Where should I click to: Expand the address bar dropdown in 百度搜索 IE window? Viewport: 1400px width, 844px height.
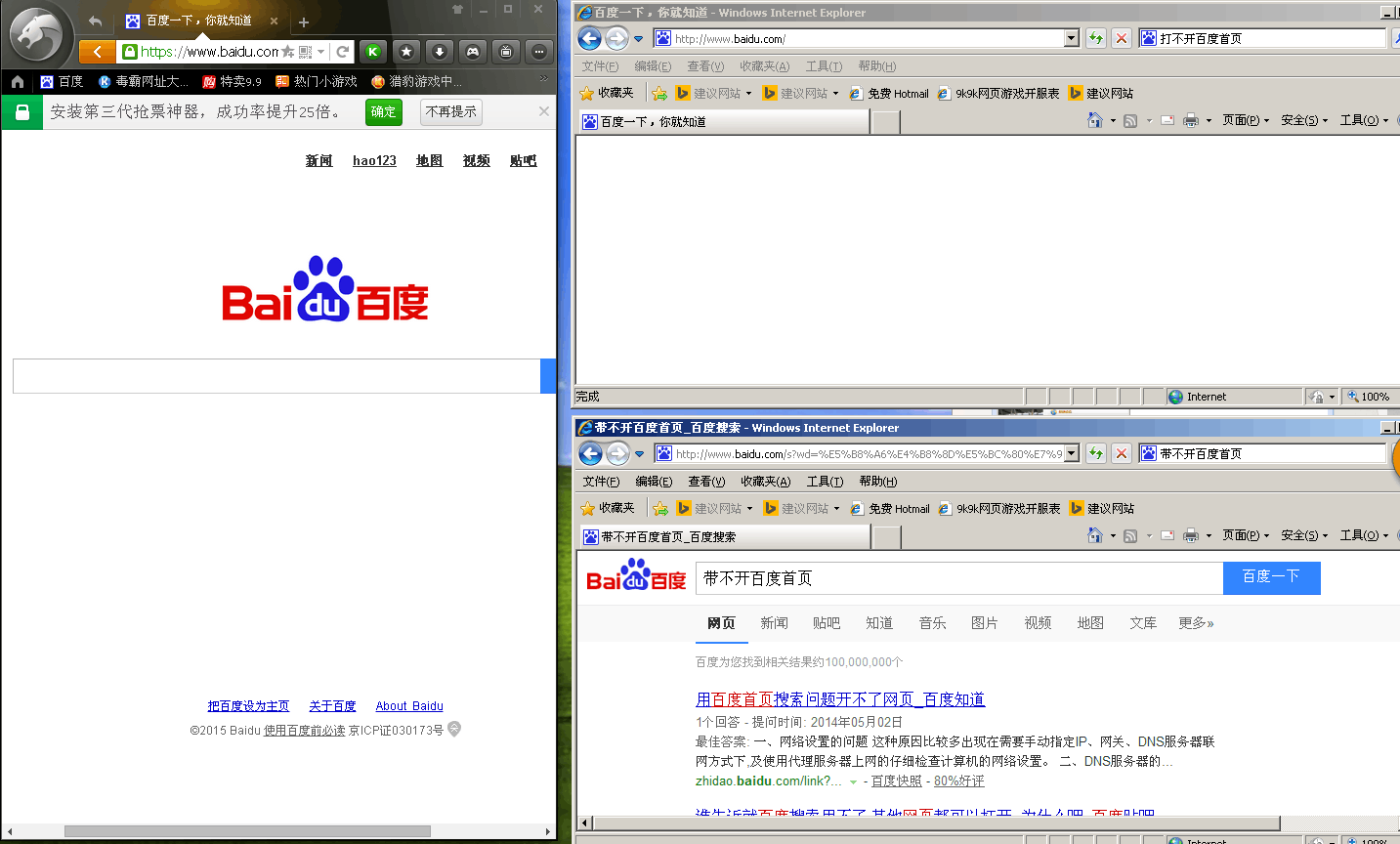tap(1072, 453)
